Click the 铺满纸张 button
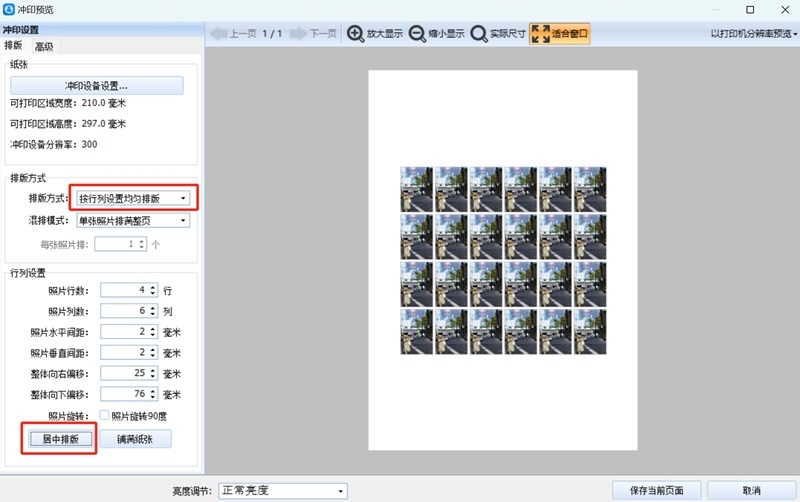Image resolution: width=800 pixels, height=502 pixels. tap(135, 439)
